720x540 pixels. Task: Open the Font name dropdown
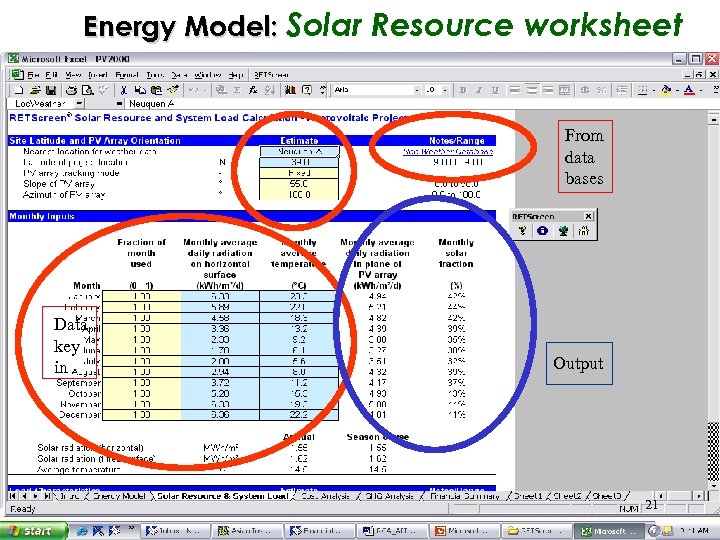(x=416, y=90)
